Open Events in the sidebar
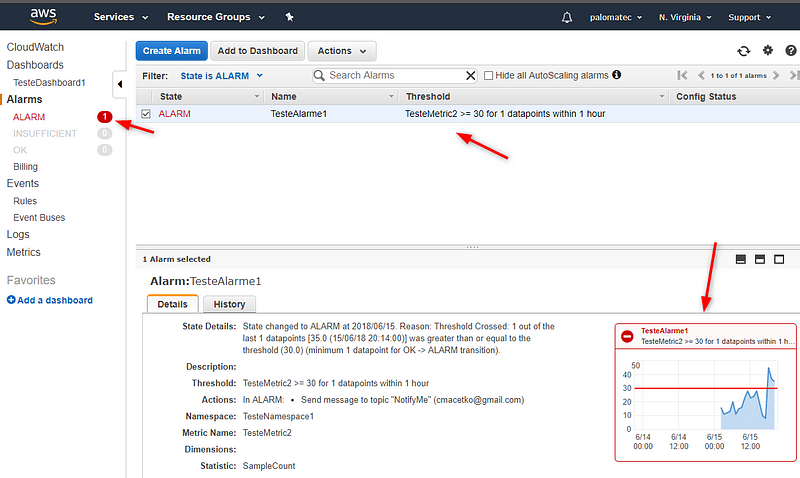800x478 pixels. click(22, 183)
